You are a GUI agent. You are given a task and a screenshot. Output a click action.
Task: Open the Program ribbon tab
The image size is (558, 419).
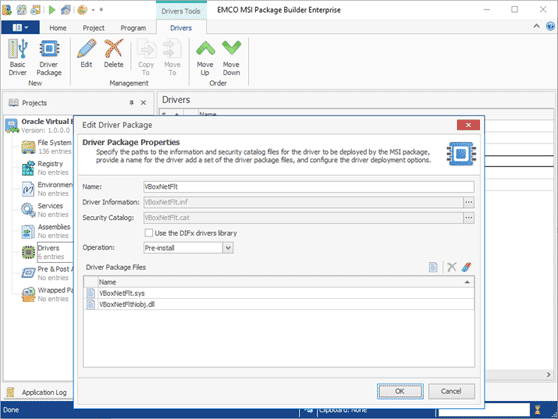pyautogui.click(x=133, y=28)
